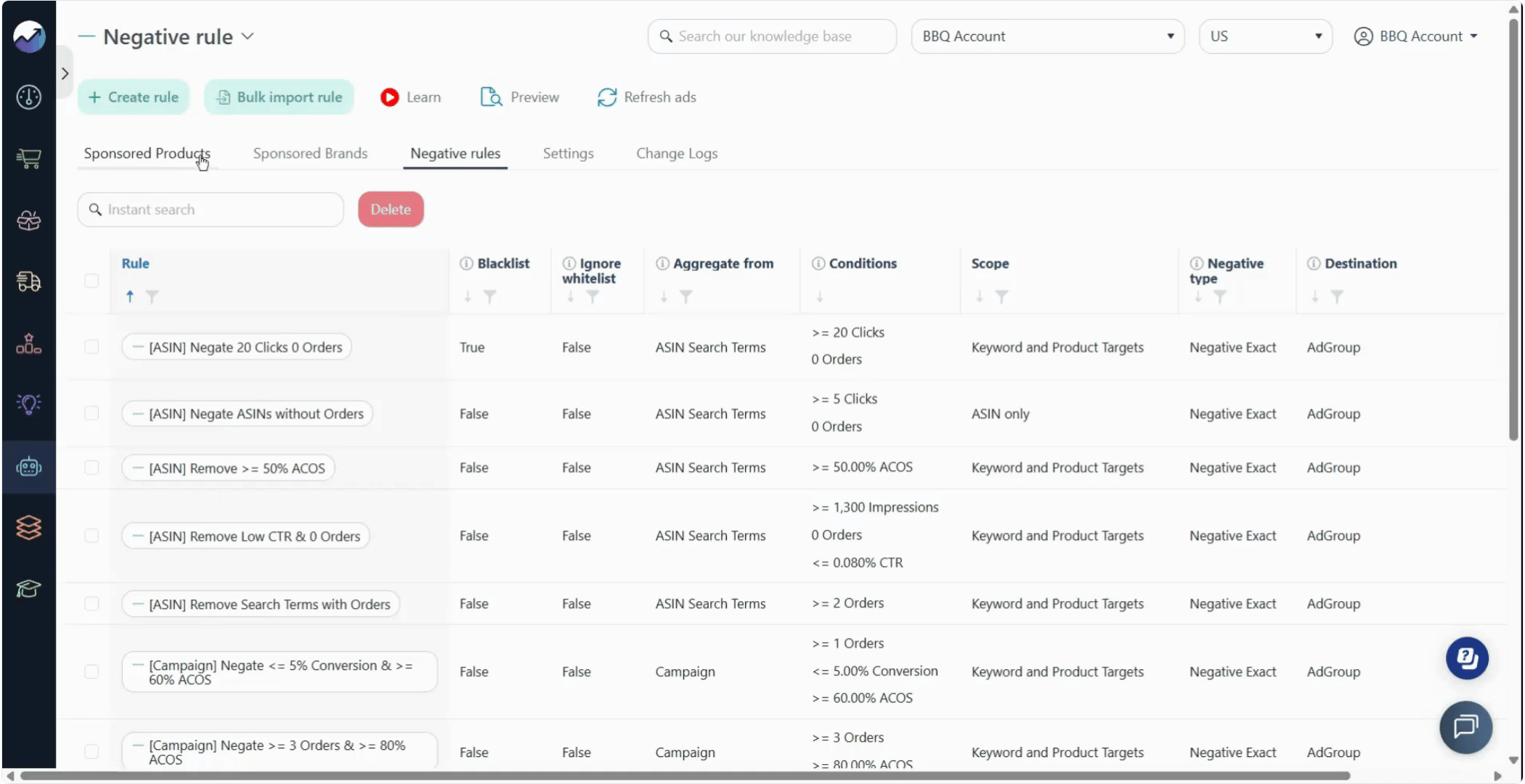
Task: Click the app logo at top-left
Action: tap(29, 36)
